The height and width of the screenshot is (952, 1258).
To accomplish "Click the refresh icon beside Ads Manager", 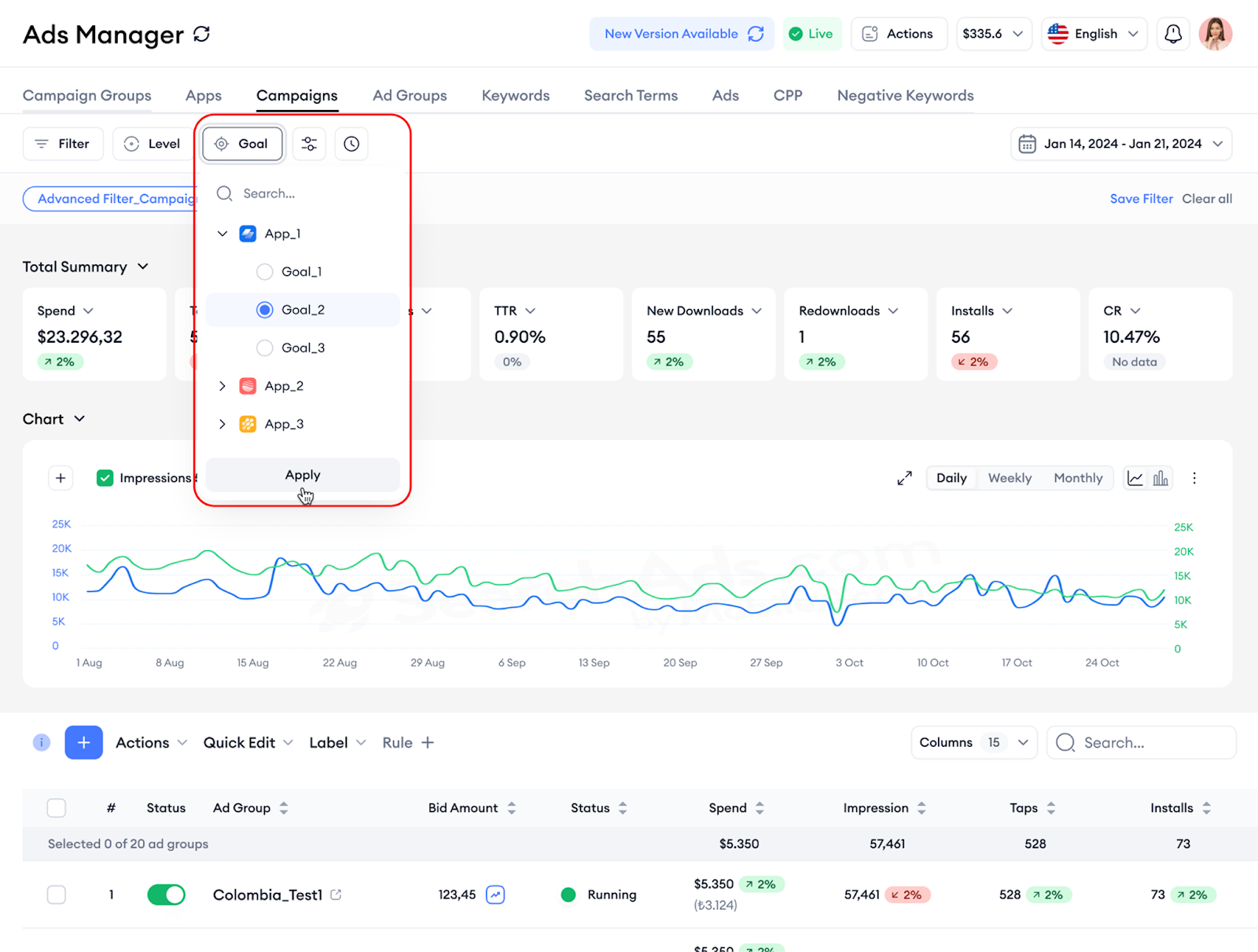I will click(x=202, y=35).
